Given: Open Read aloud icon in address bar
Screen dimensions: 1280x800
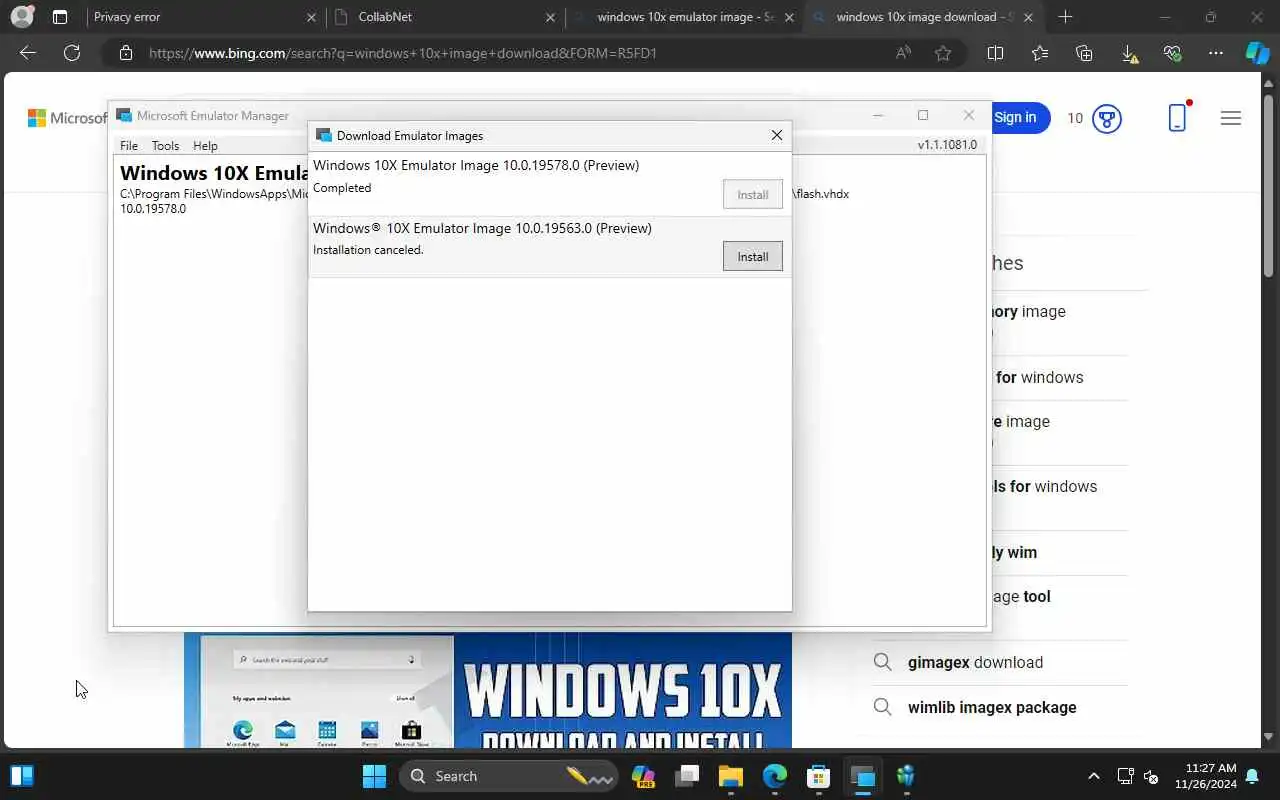Looking at the screenshot, I should click(903, 53).
